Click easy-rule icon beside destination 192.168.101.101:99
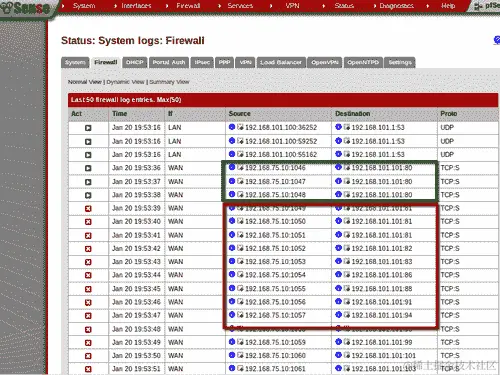 347,342
